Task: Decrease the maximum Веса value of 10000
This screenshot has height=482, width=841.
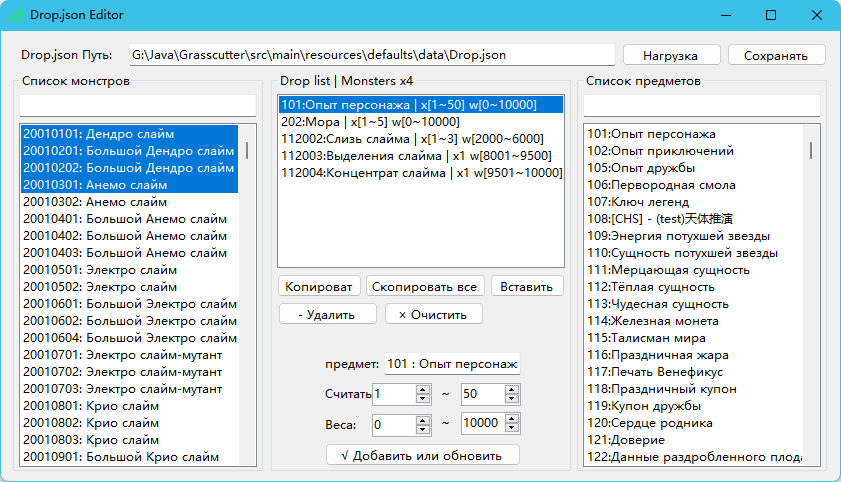Action: pos(512,429)
